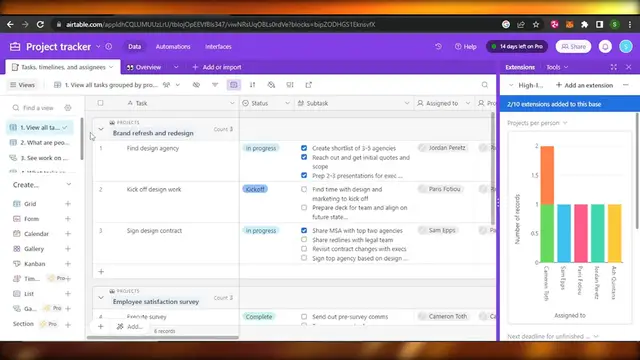
Task: Check 'Find time with design and marketing' subtask
Action: click(304, 189)
